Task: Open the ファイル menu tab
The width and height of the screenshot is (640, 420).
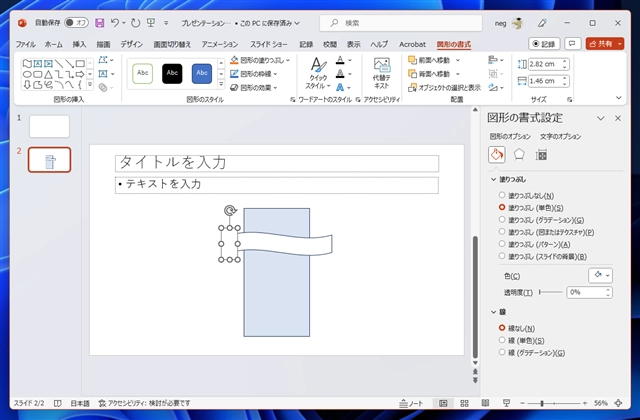Action: pos(25,44)
